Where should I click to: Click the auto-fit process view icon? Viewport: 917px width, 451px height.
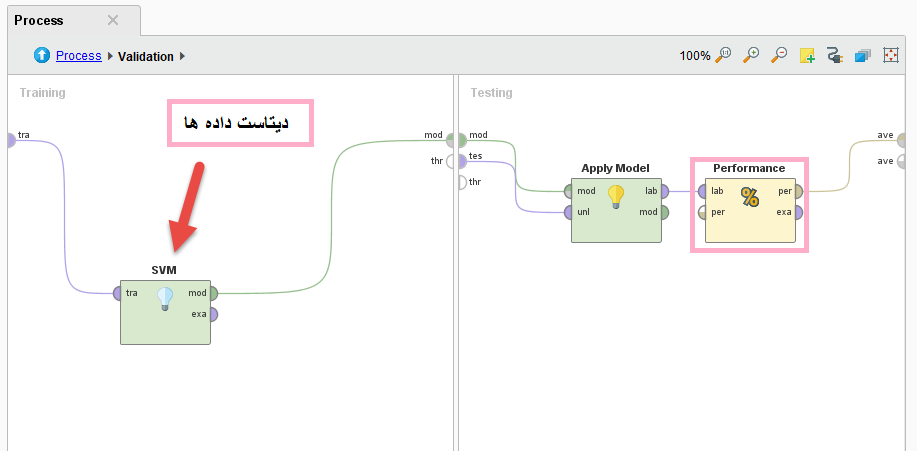[x=891, y=56]
